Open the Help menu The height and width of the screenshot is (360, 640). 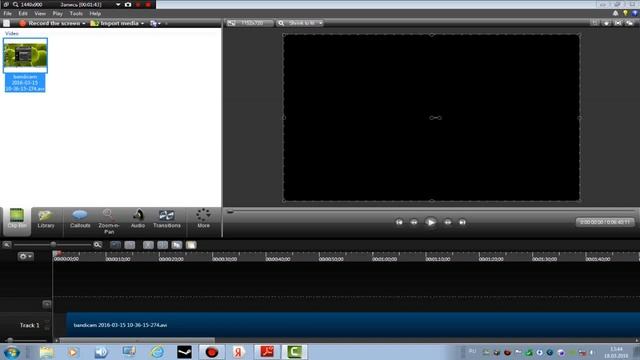(95, 13)
